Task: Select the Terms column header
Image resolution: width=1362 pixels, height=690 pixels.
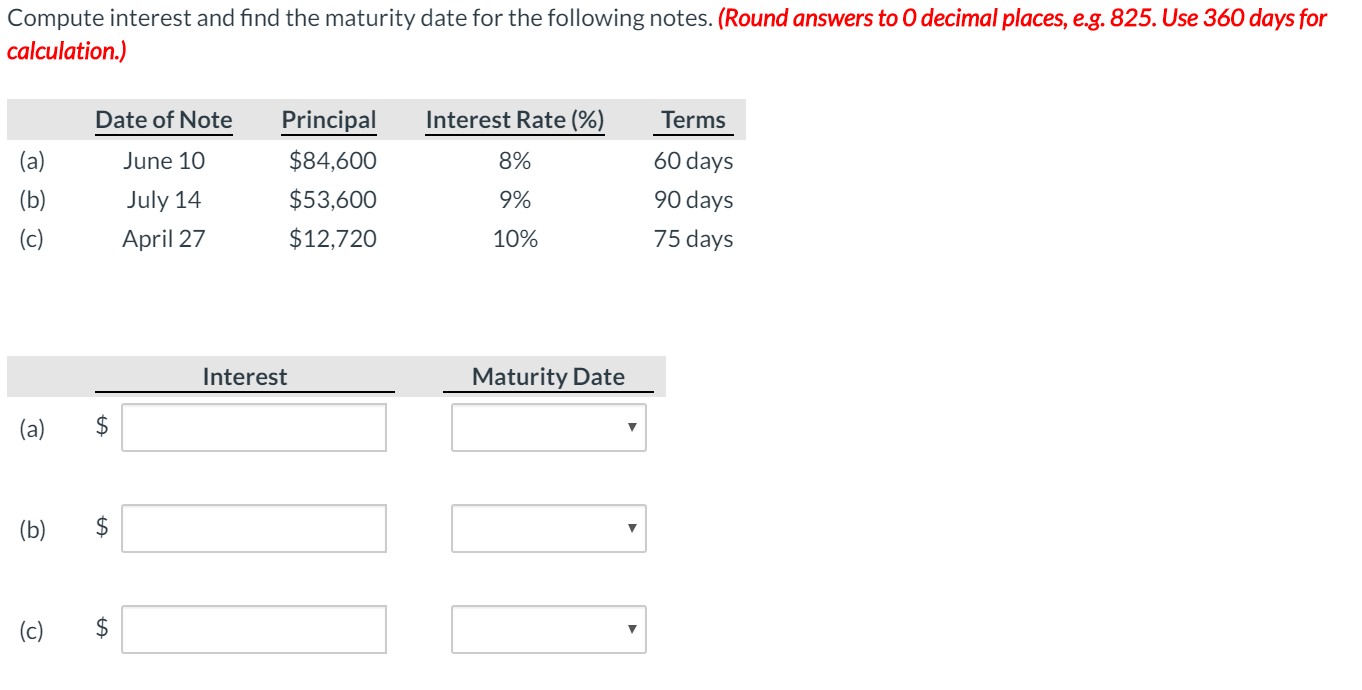Action: pyautogui.click(x=693, y=119)
